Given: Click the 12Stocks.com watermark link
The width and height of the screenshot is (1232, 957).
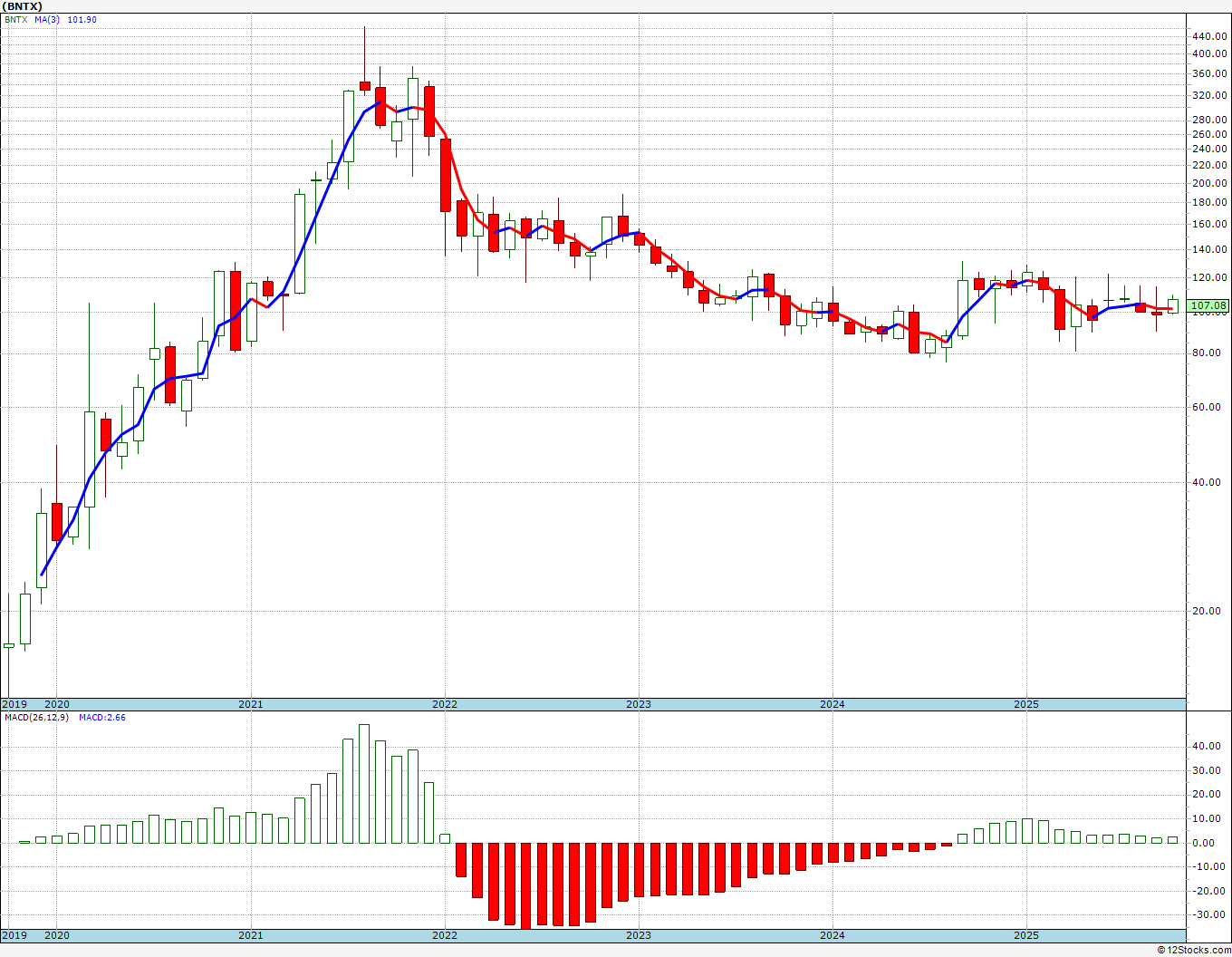Looking at the screenshot, I should pyautogui.click(x=1191, y=950).
